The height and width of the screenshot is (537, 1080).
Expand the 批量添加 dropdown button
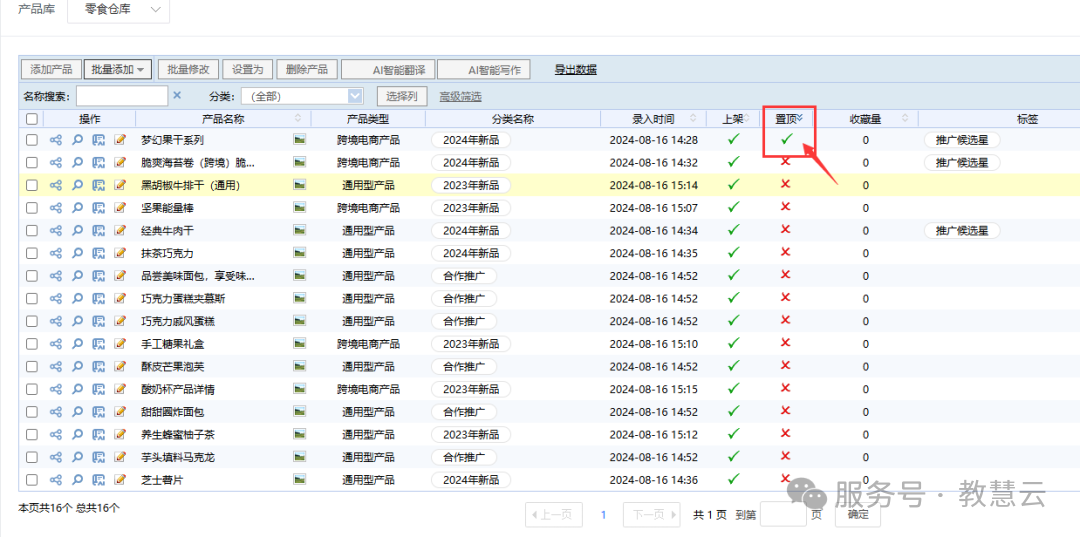point(118,69)
